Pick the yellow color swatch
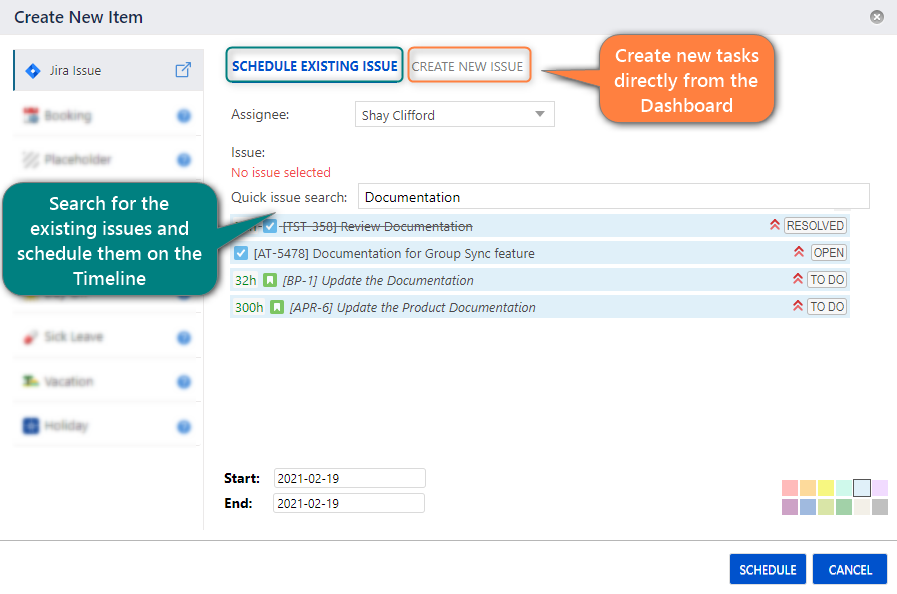 (x=826, y=488)
